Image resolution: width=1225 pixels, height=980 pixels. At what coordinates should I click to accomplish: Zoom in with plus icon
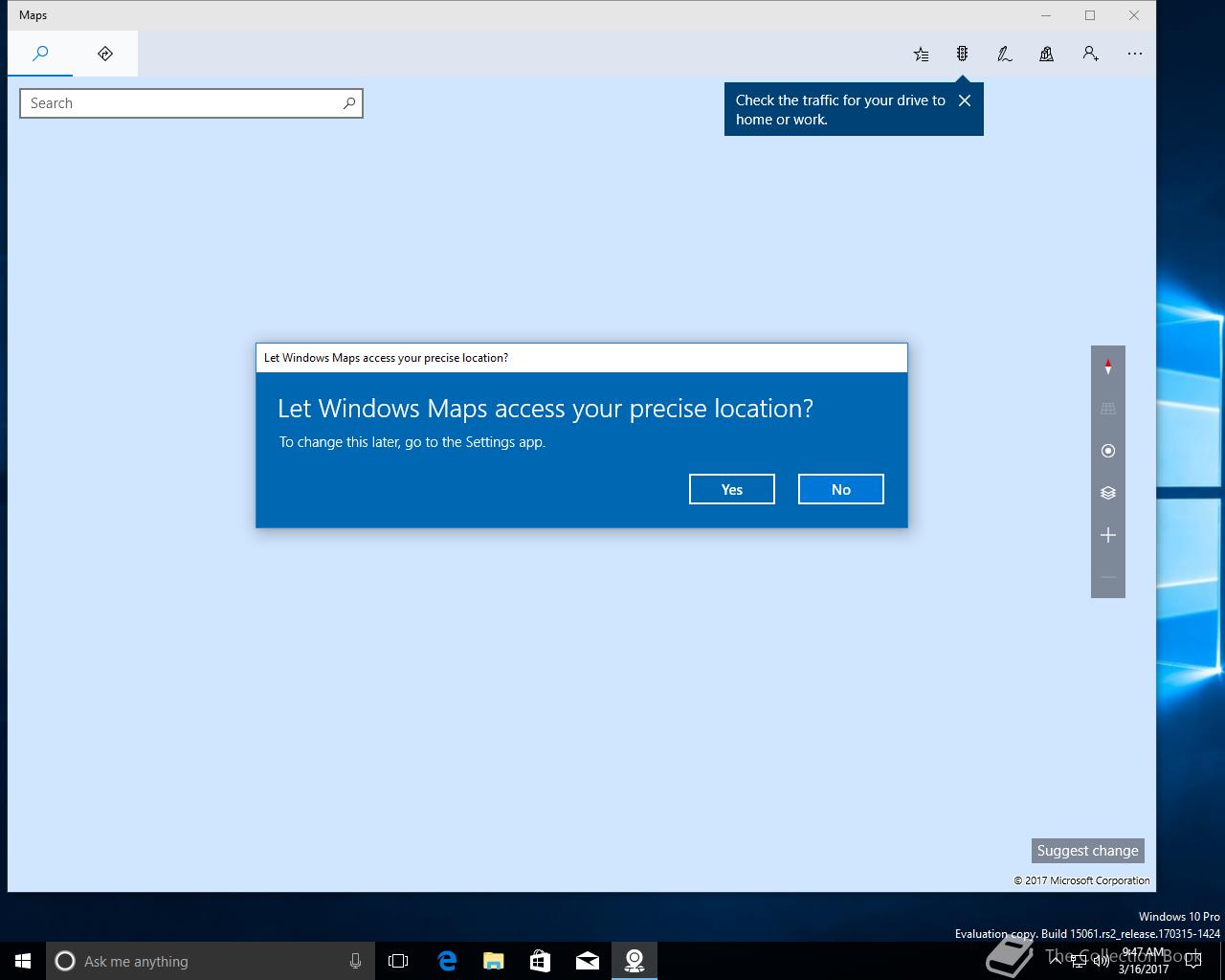[x=1108, y=535]
